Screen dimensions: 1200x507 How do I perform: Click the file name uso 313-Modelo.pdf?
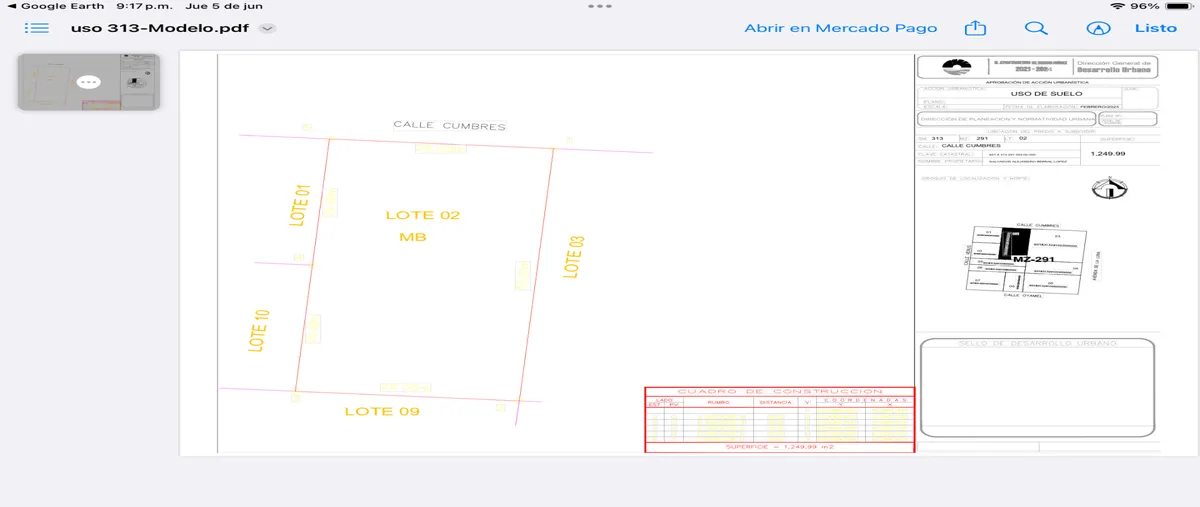pyautogui.click(x=160, y=28)
